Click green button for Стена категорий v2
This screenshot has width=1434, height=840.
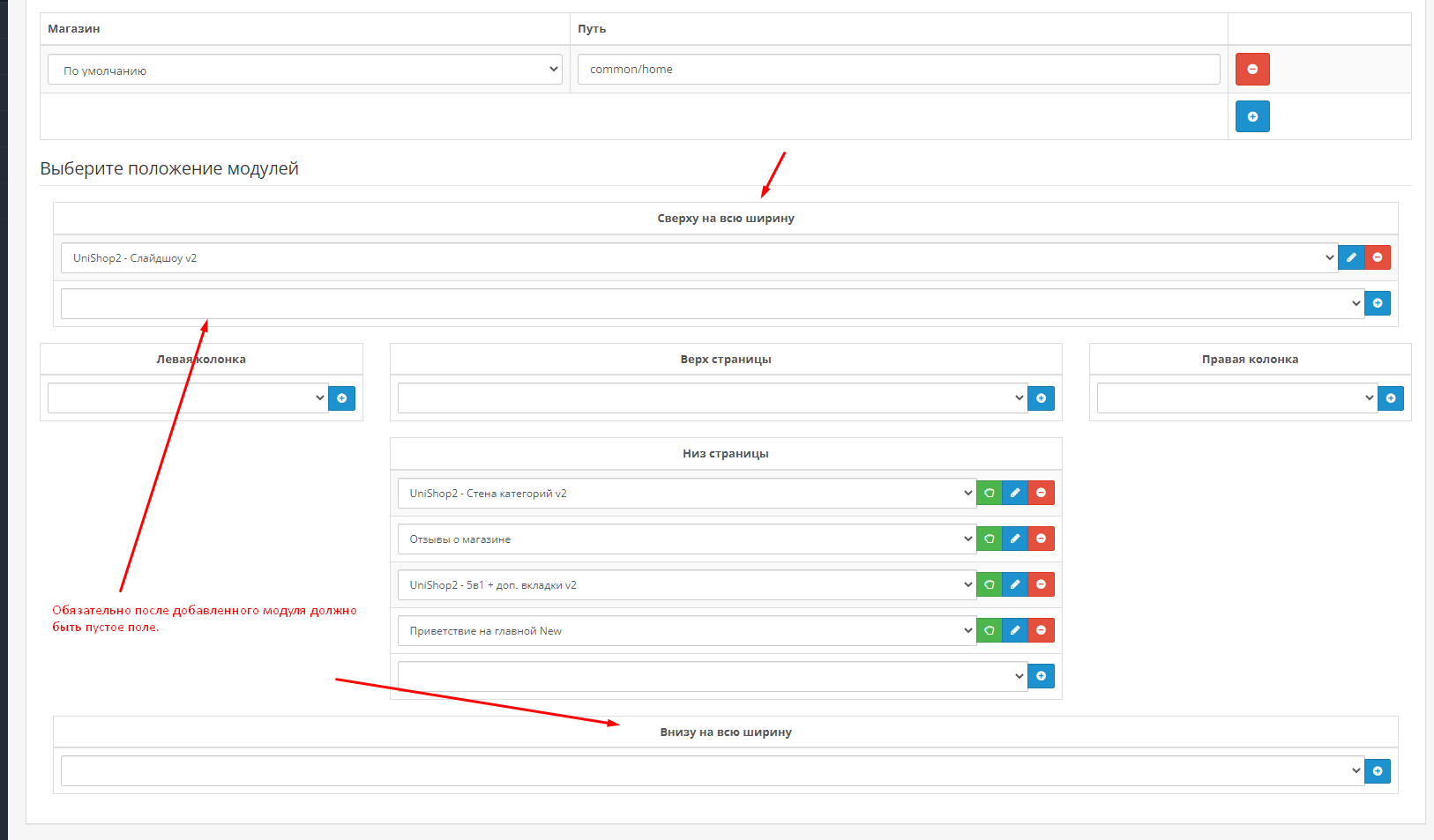pos(990,493)
